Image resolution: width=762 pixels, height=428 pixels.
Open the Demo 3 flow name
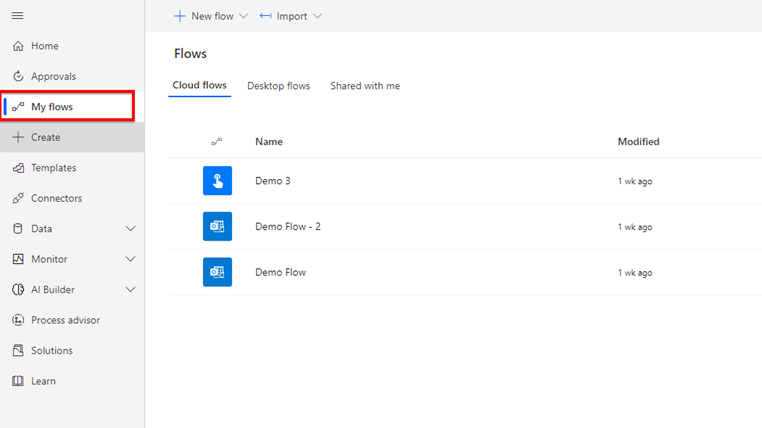(273, 181)
